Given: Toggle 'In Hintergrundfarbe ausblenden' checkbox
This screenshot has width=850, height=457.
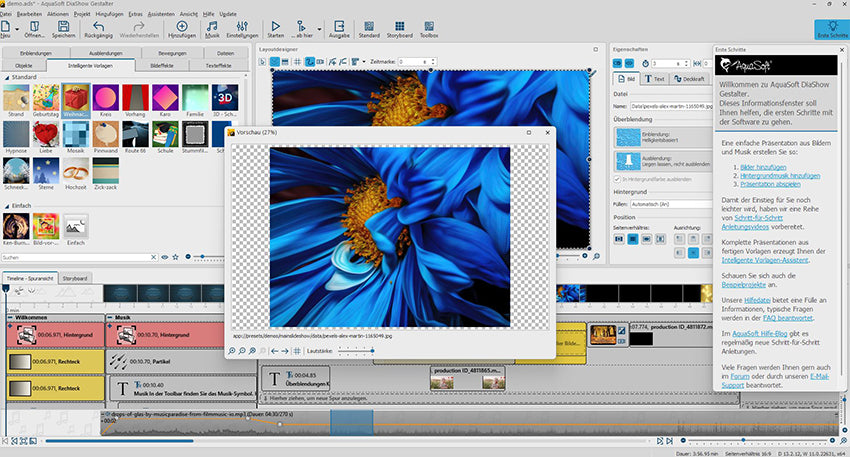Looking at the screenshot, I should (x=615, y=179).
